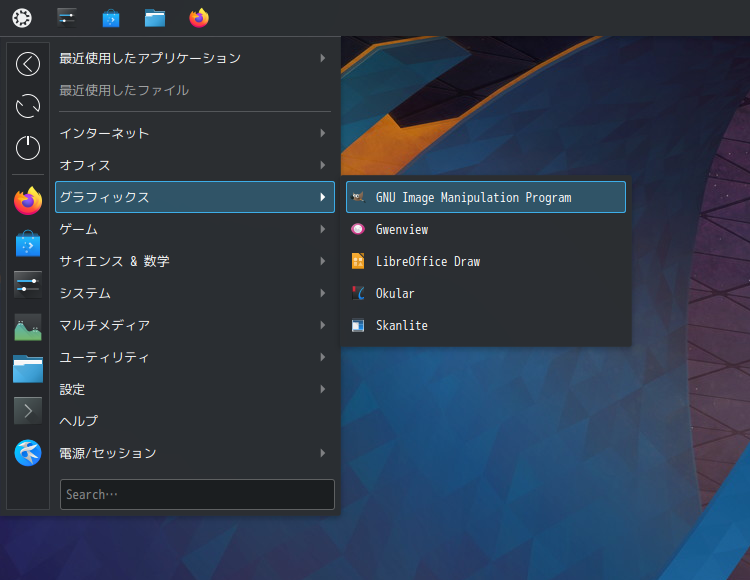
Task: Open the オフィス category
Action: [x=195, y=165]
